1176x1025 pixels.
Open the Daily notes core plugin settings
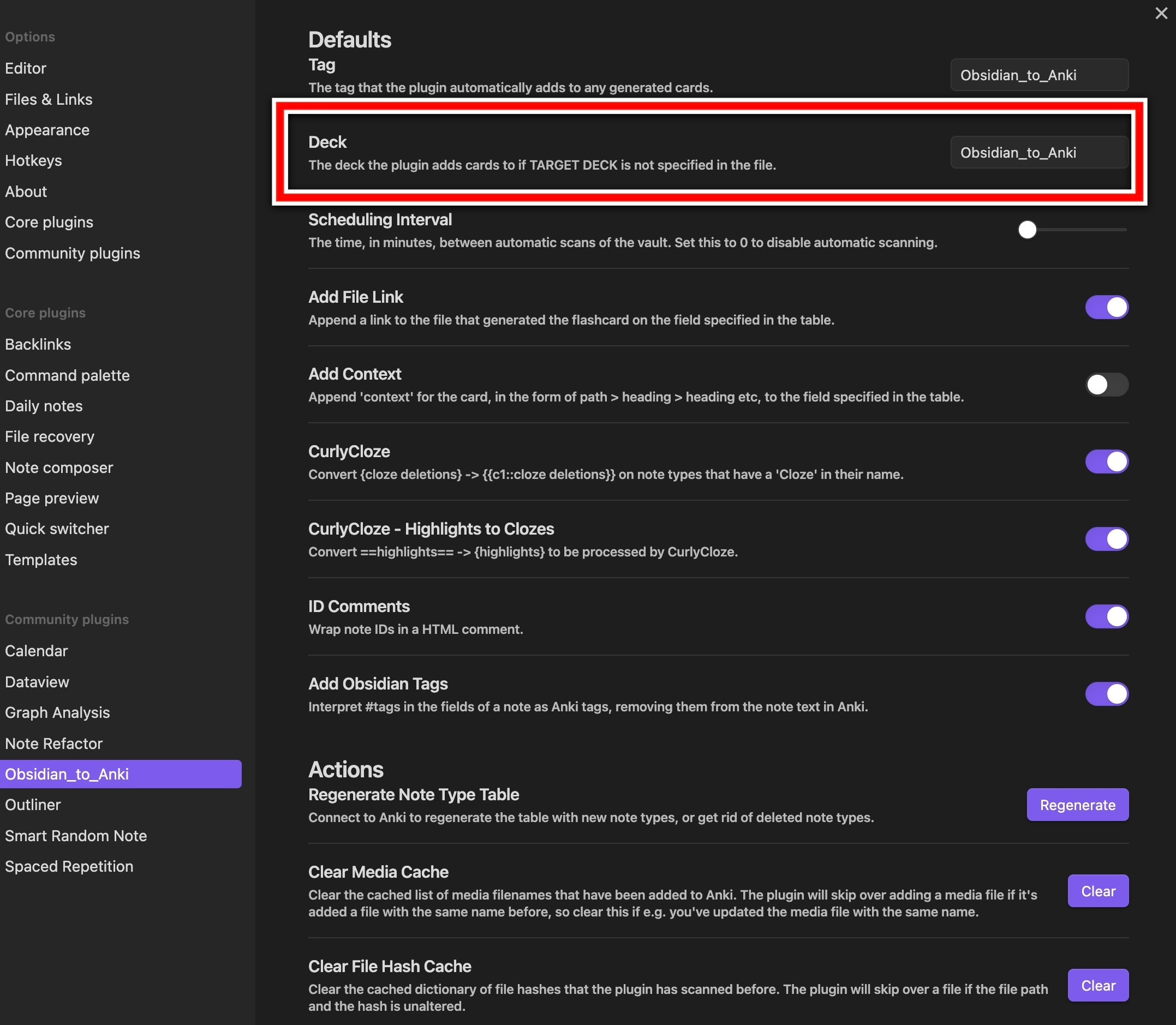coord(44,406)
